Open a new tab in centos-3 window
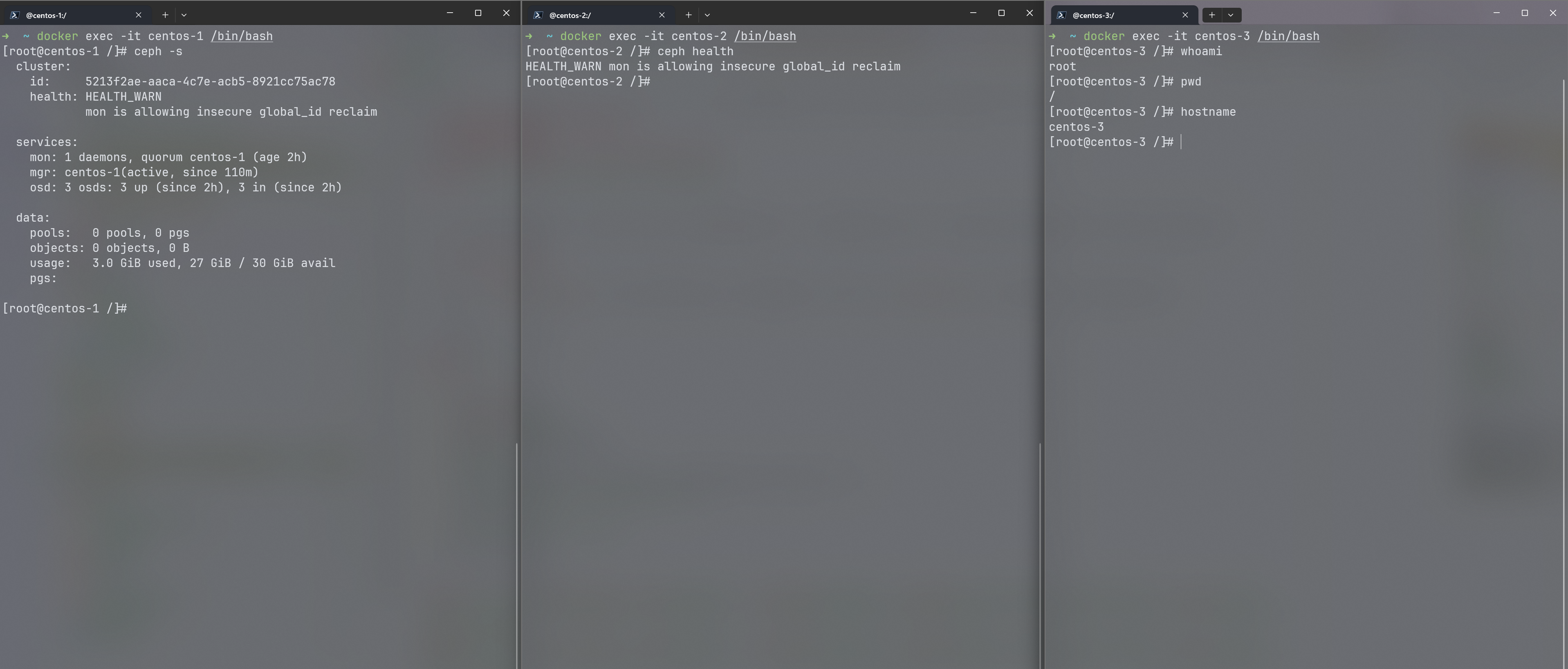 [1212, 15]
